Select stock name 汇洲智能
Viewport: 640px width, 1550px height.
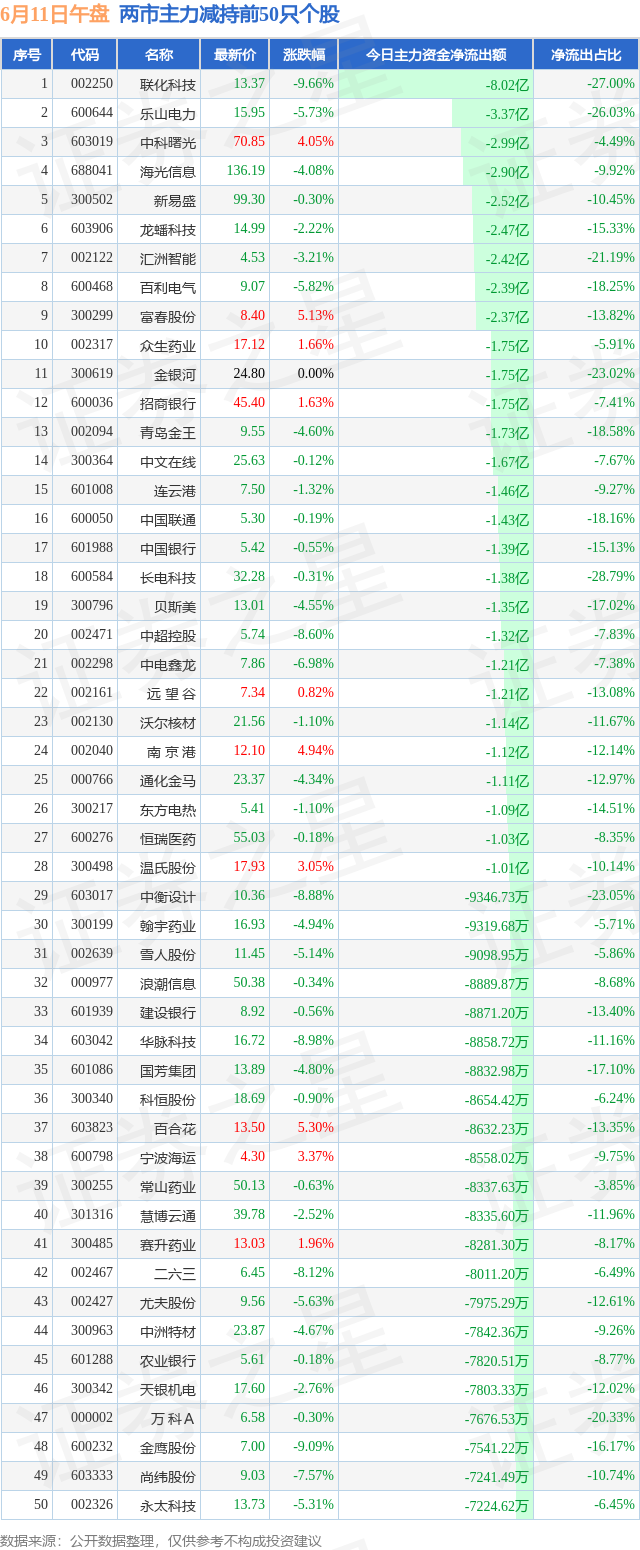[x=168, y=258]
